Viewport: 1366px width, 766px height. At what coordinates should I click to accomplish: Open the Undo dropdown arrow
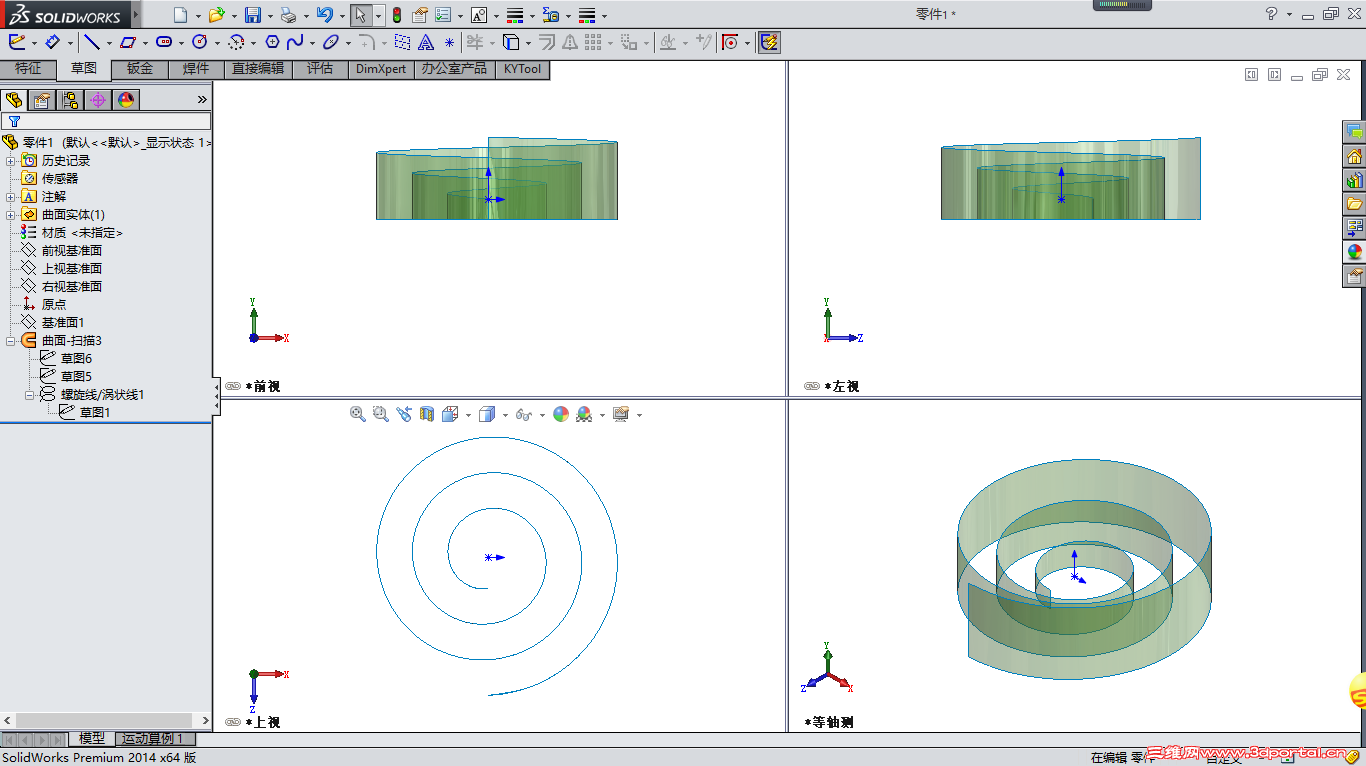[x=342, y=16]
